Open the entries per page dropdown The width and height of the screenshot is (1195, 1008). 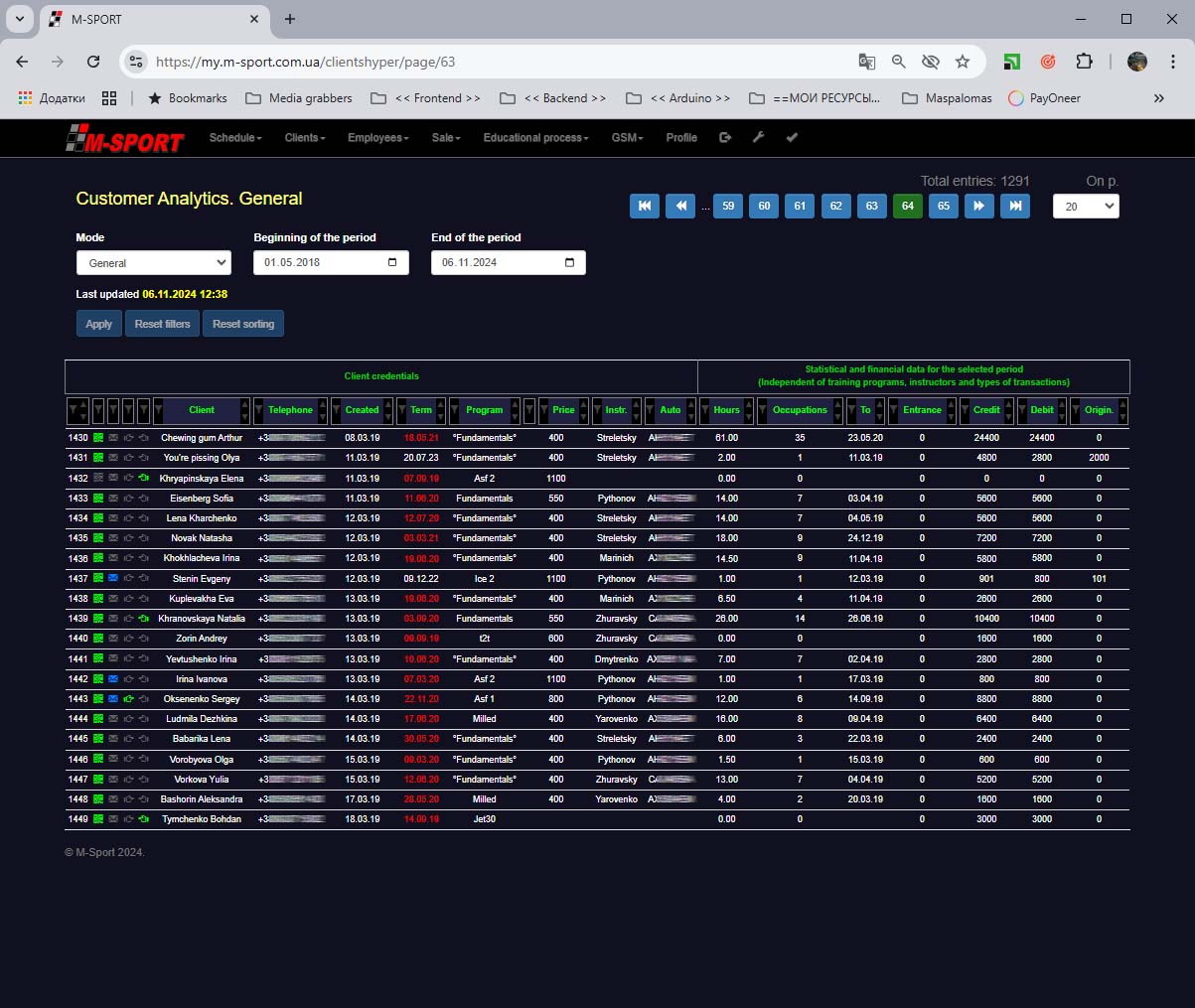point(1086,207)
